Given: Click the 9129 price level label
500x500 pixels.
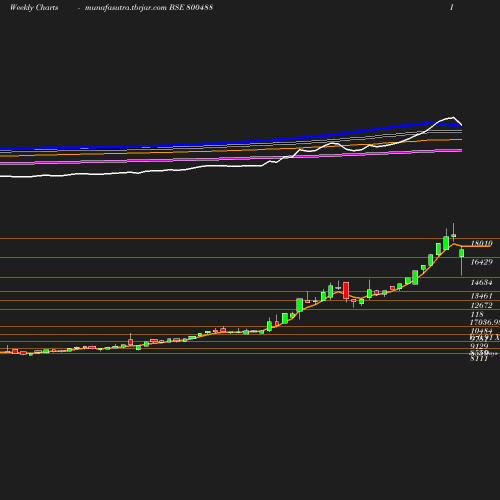Looking at the screenshot, I should coord(479,346).
